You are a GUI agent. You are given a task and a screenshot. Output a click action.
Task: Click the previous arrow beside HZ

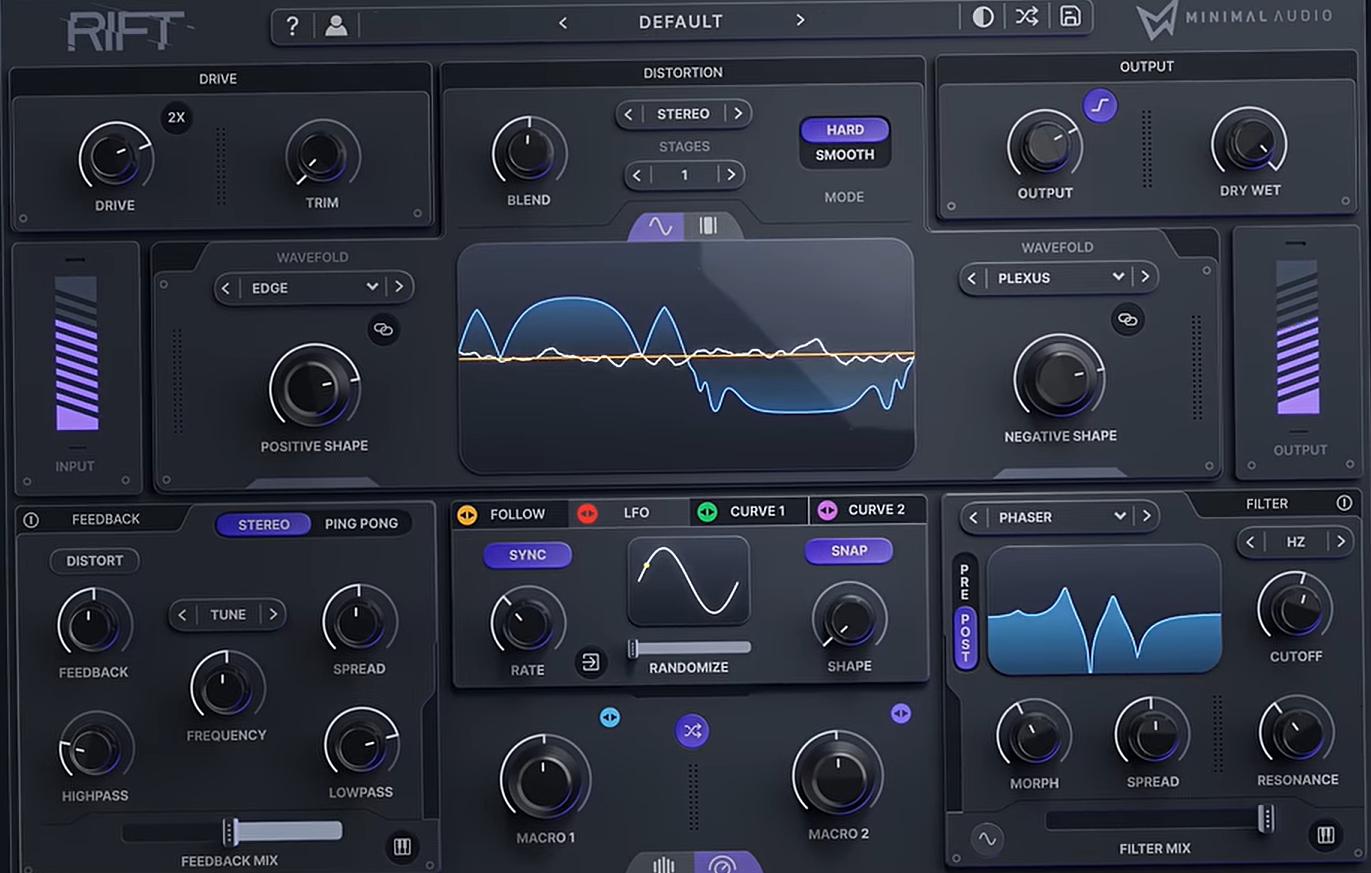point(1251,542)
